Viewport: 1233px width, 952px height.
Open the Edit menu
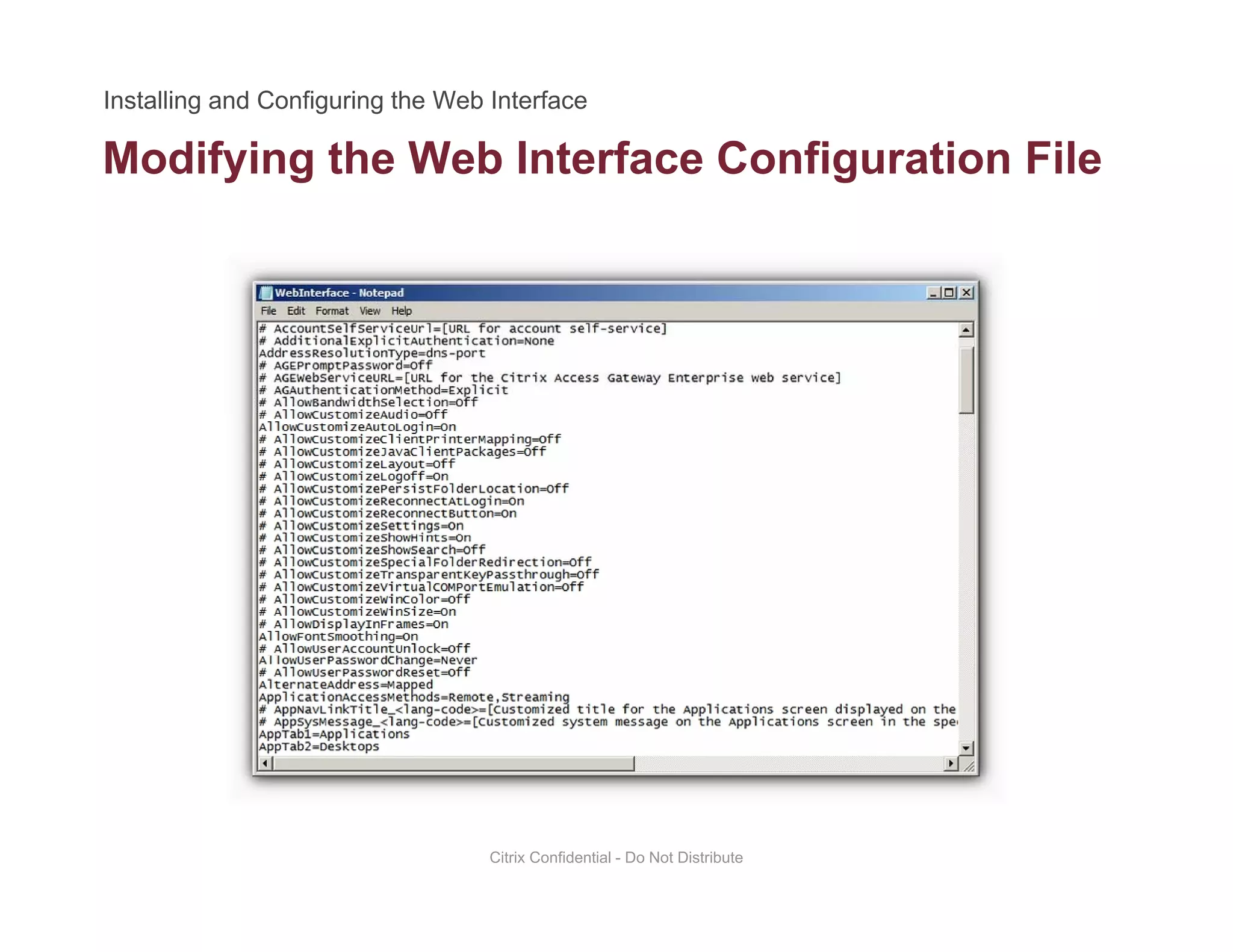pyautogui.click(x=296, y=311)
